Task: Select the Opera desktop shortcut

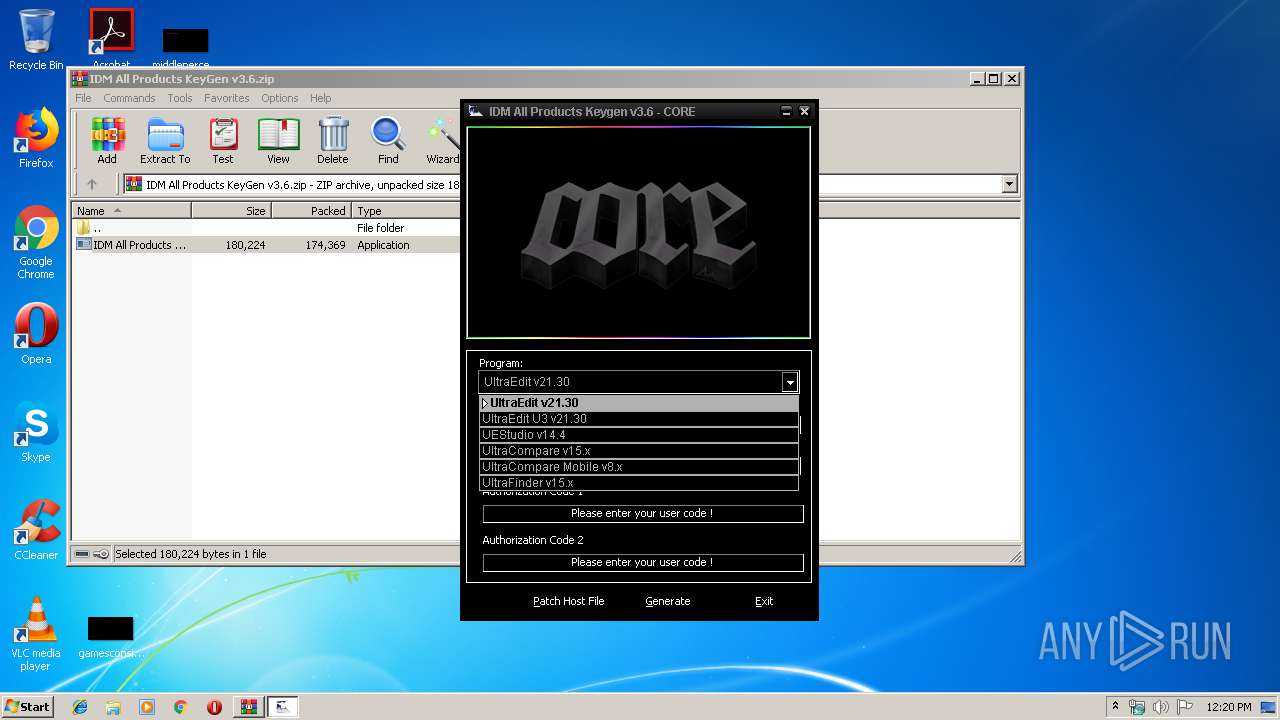Action: click(36, 334)
